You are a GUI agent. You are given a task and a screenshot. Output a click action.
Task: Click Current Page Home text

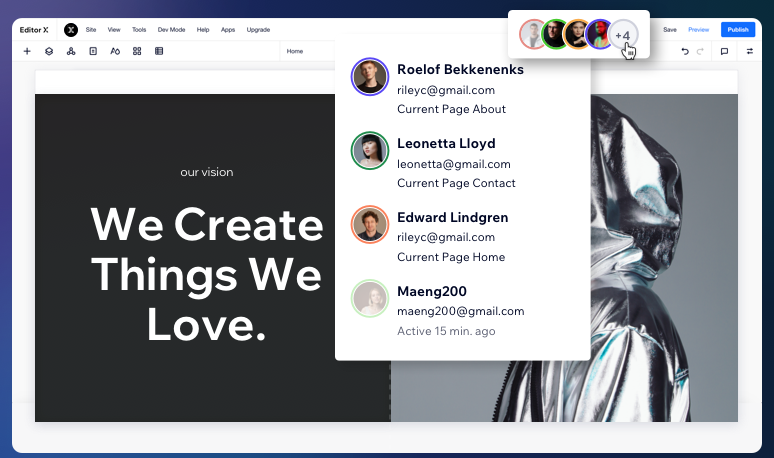[x=451, y=257]
